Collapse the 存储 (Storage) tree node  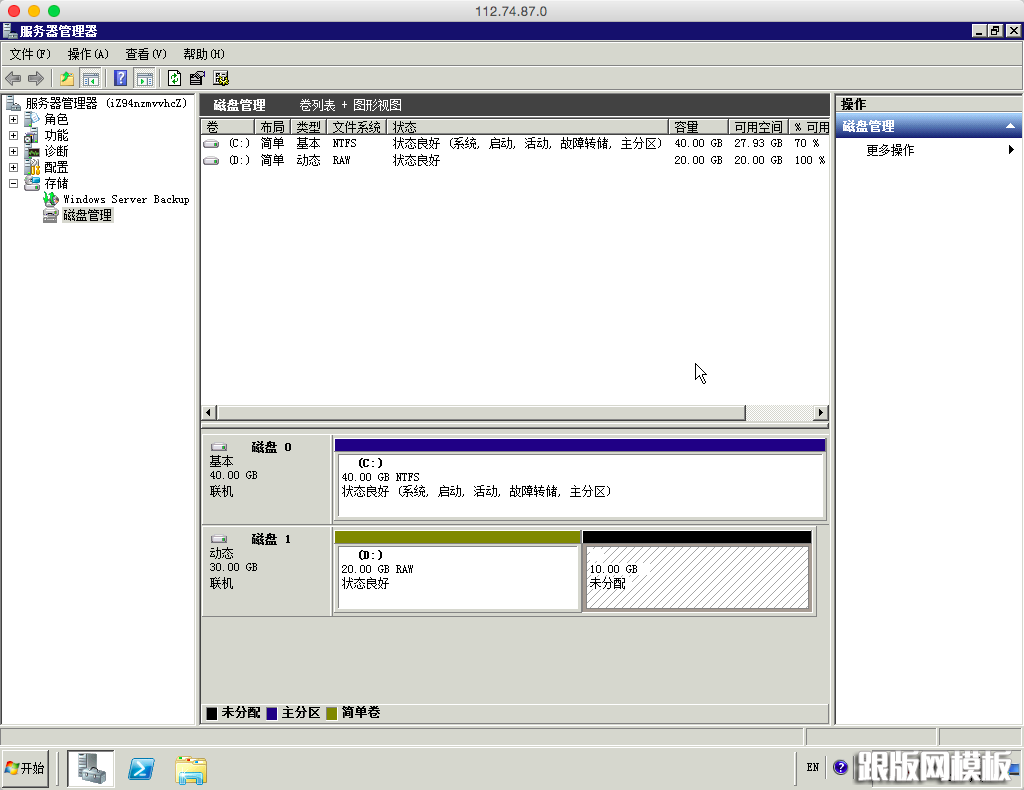tap(13, 184)
